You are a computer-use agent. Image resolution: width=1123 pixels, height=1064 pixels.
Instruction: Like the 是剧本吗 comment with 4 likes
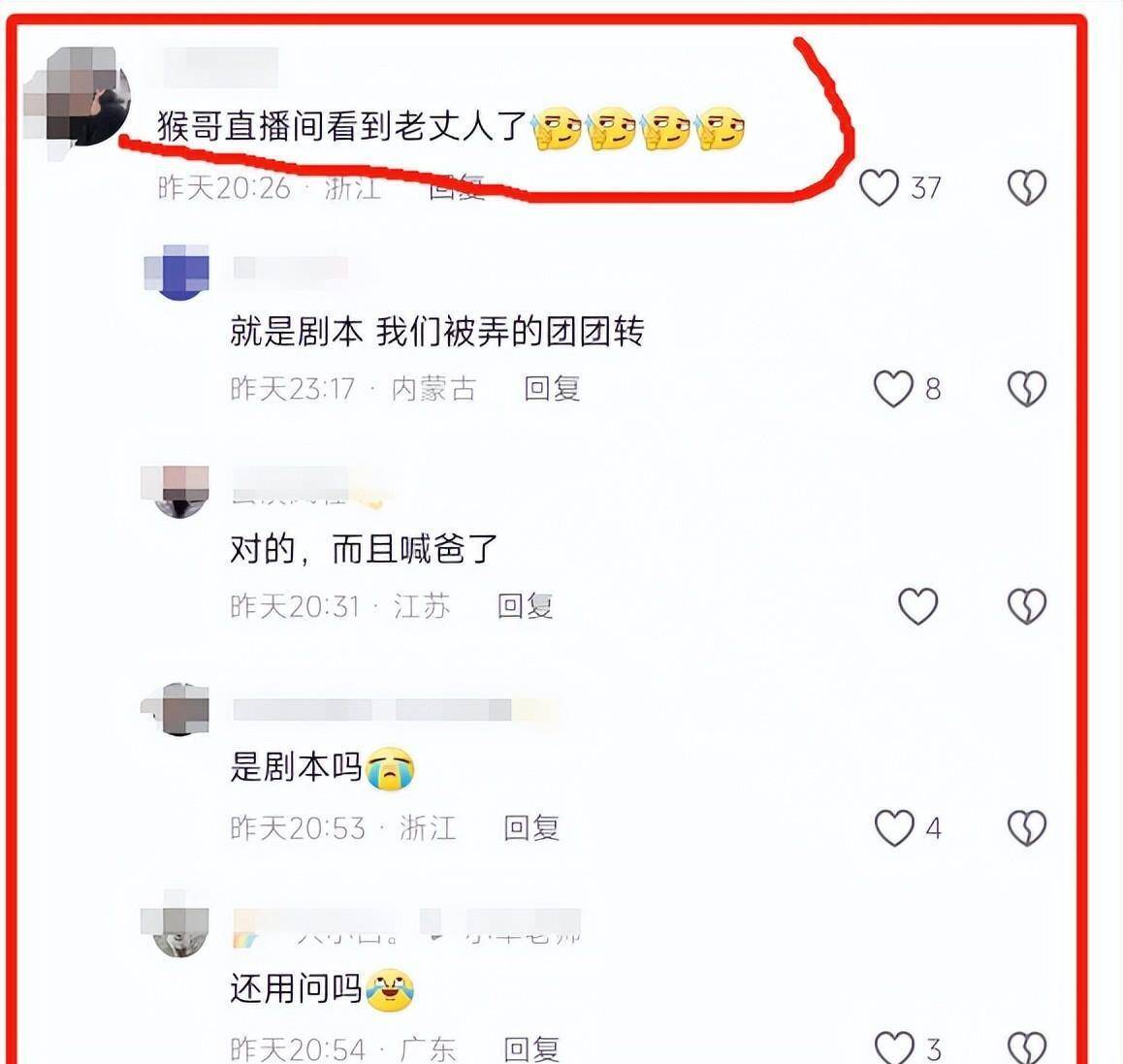click(x=894, y=828)
